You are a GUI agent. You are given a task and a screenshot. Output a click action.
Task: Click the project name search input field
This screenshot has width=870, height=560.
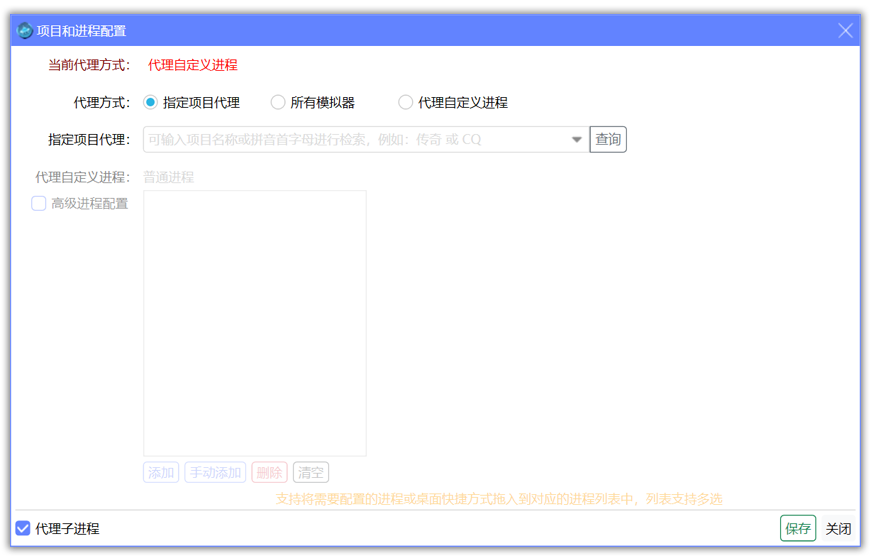point(355,140)
